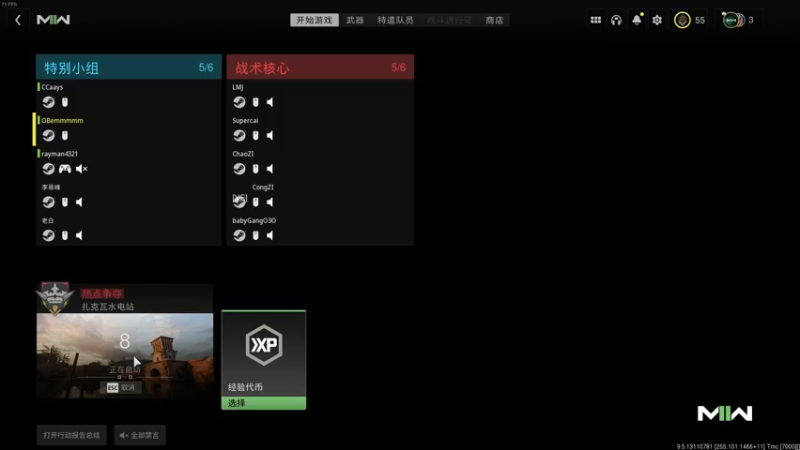Image resolution: width=800 pixels, height=450 pixels.
Task: Open the dimmed battle pass tab
Action: [x=449, y=20]
